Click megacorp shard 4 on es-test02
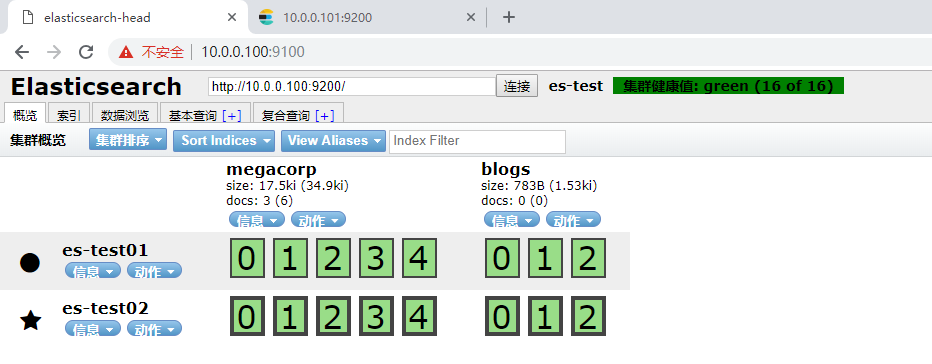 [x=420, y=316]
